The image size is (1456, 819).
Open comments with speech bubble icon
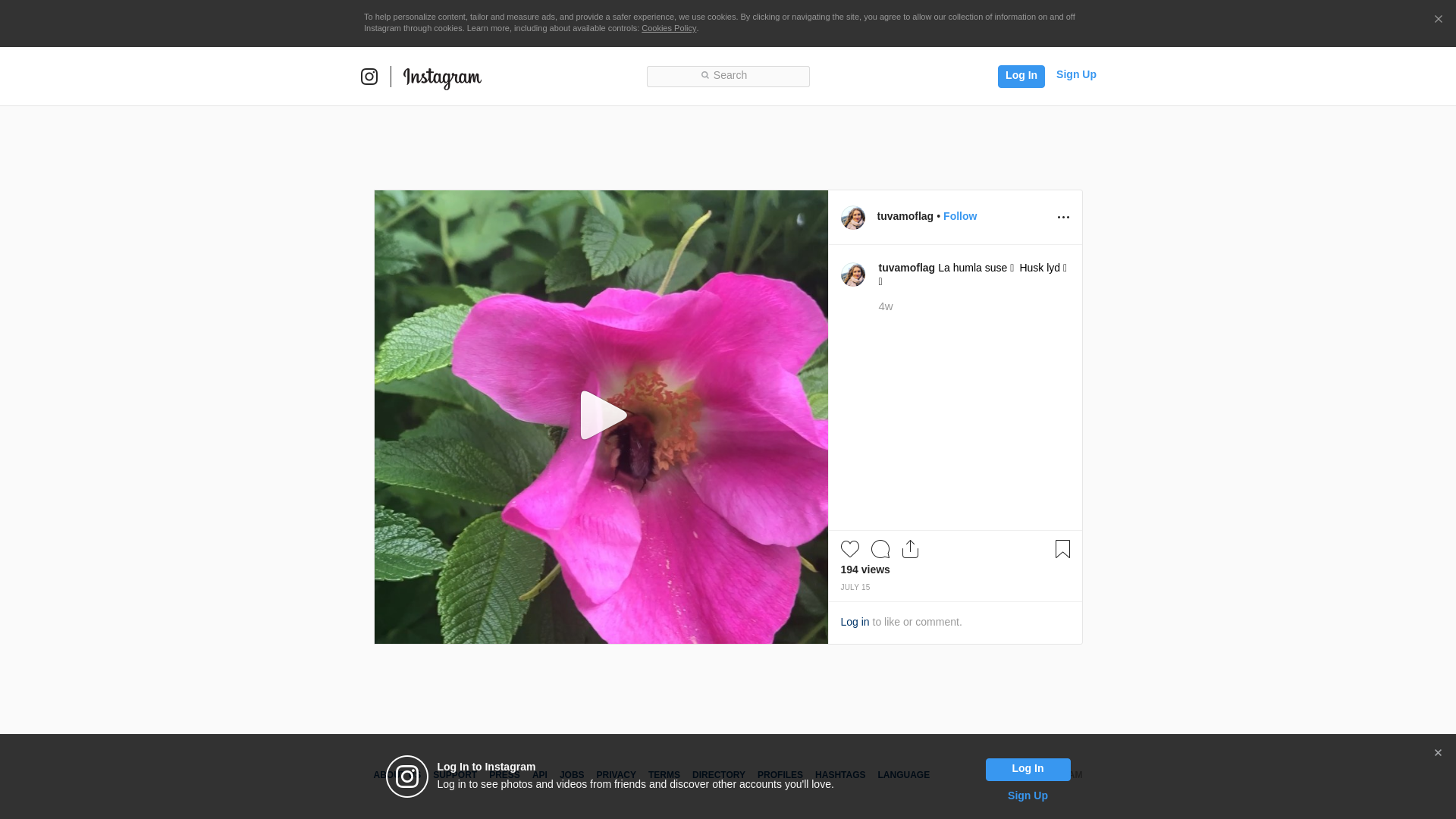tap(880, 549)
